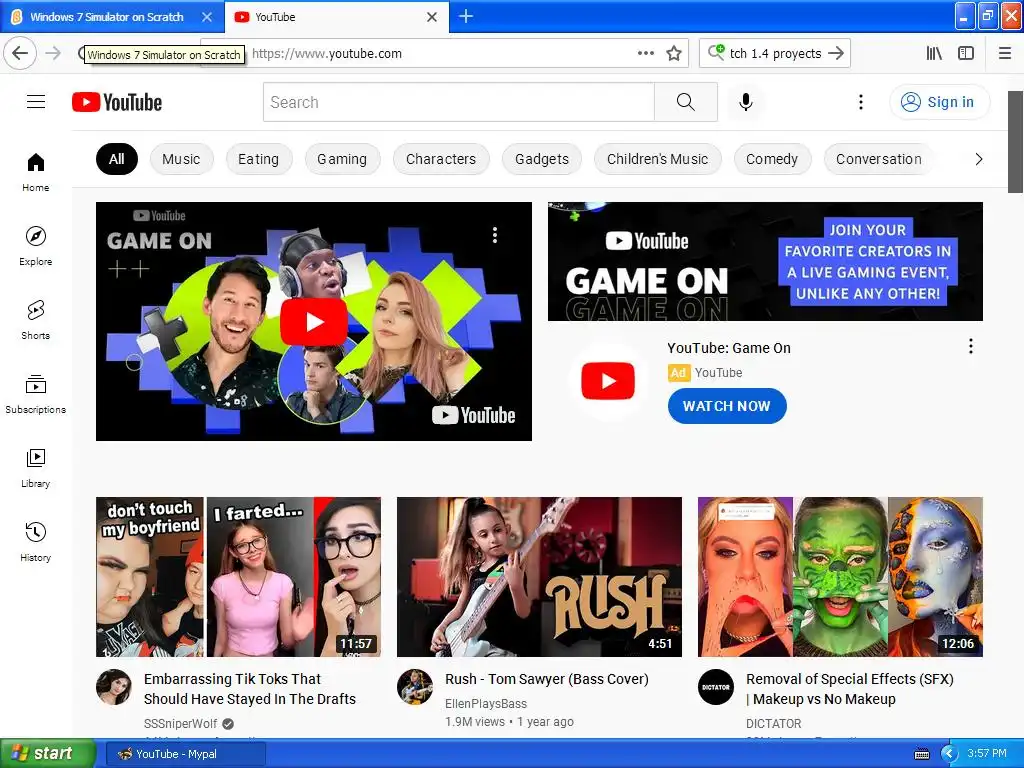The height and width of the screenshot is (768, 1024).
Task: Close Windows 7 Simulator tab
Action: [x=207, y=17]
